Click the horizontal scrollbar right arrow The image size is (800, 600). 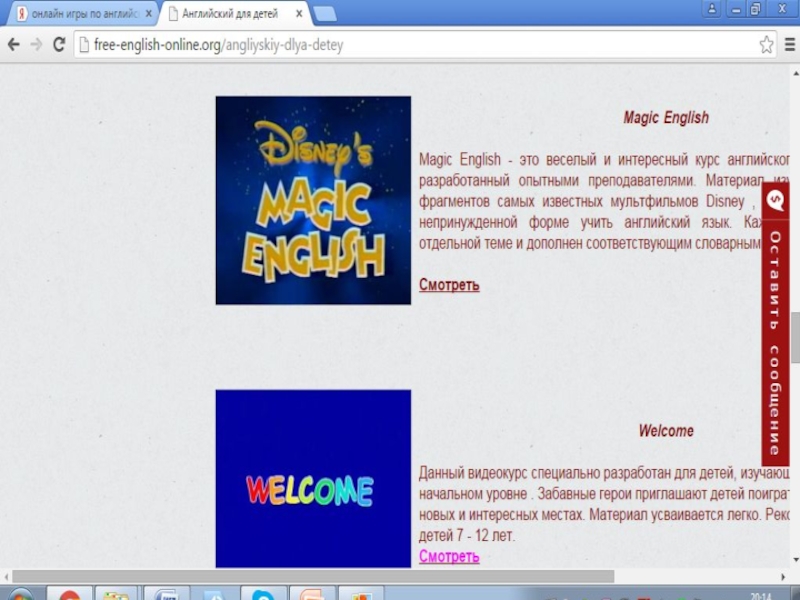(783, 577)
